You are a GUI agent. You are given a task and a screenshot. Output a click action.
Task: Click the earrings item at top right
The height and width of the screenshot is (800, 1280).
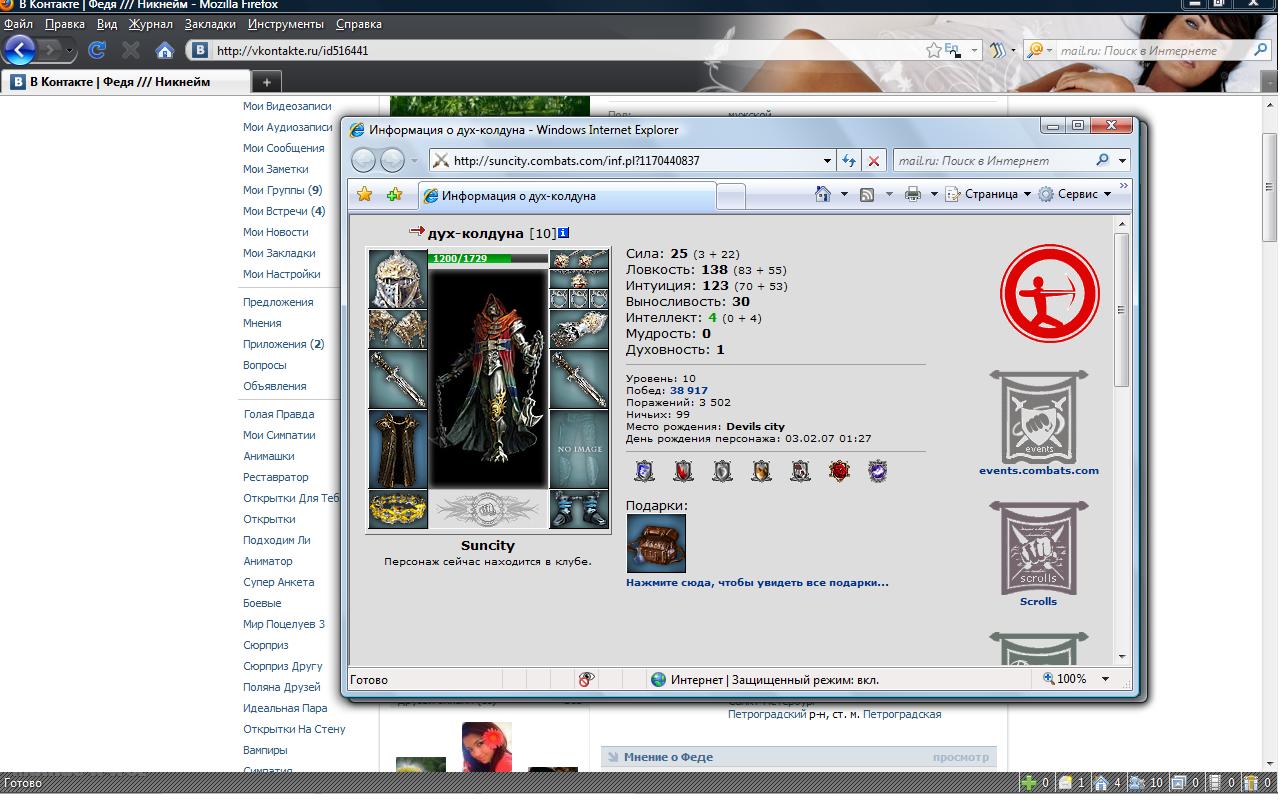pos(579,260)
